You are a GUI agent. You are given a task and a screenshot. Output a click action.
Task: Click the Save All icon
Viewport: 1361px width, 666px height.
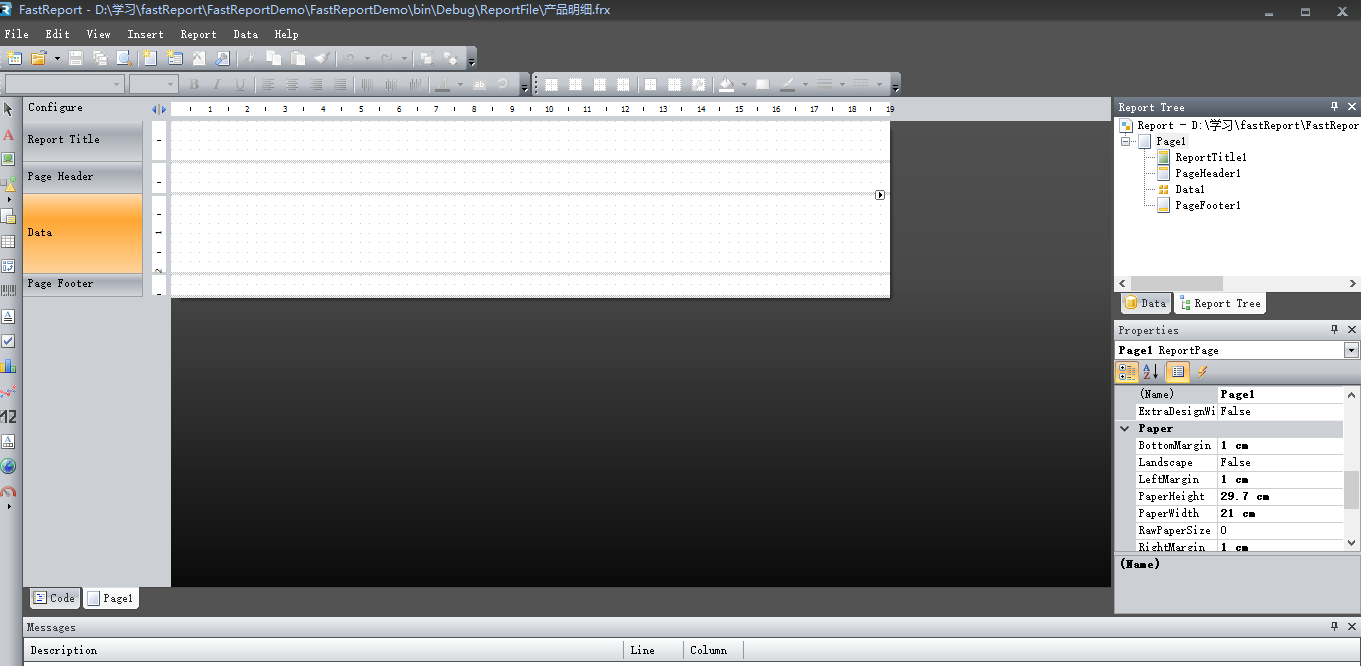[100, 59]
